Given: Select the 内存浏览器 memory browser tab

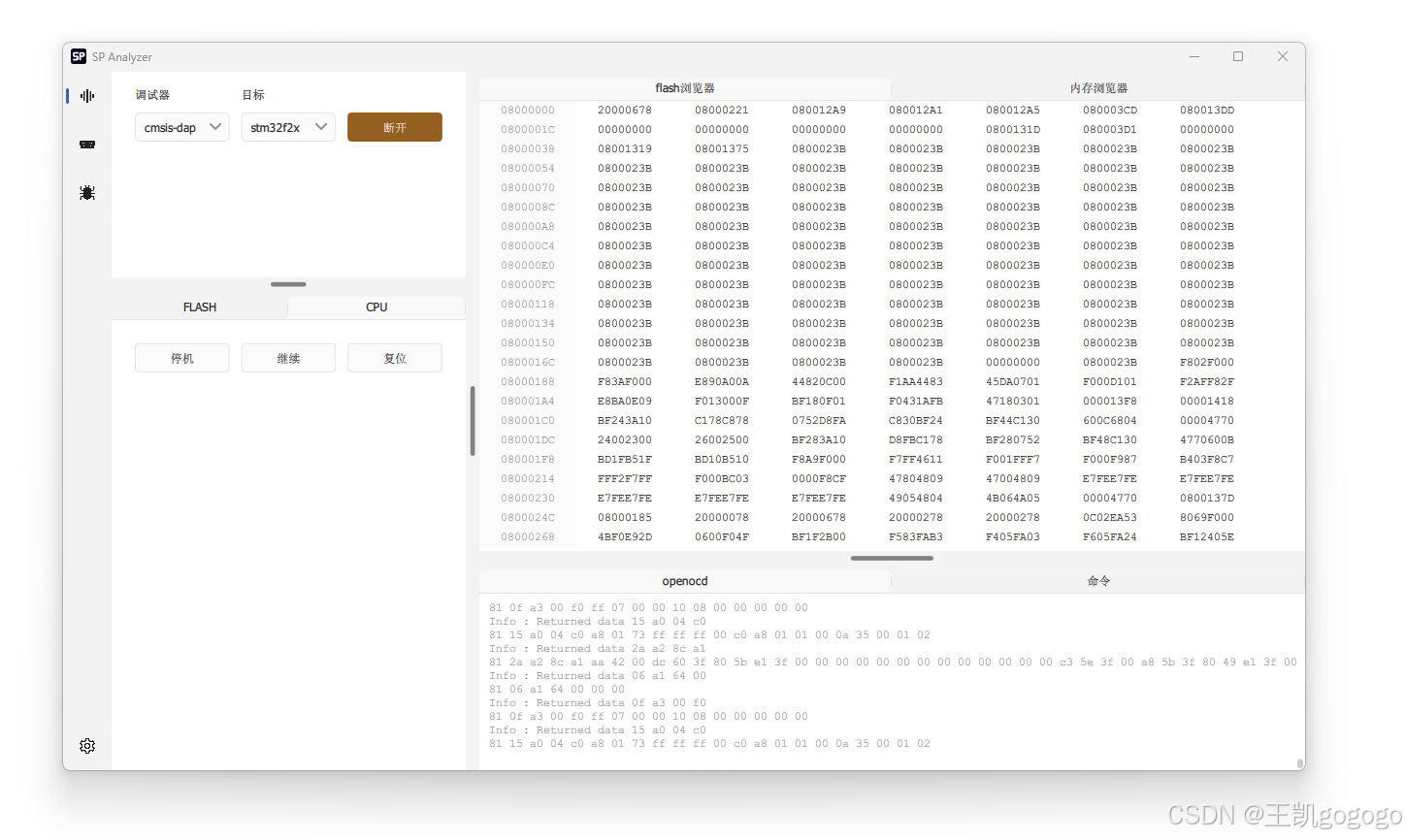Looking at the screenshot, I should [1098, 88].
